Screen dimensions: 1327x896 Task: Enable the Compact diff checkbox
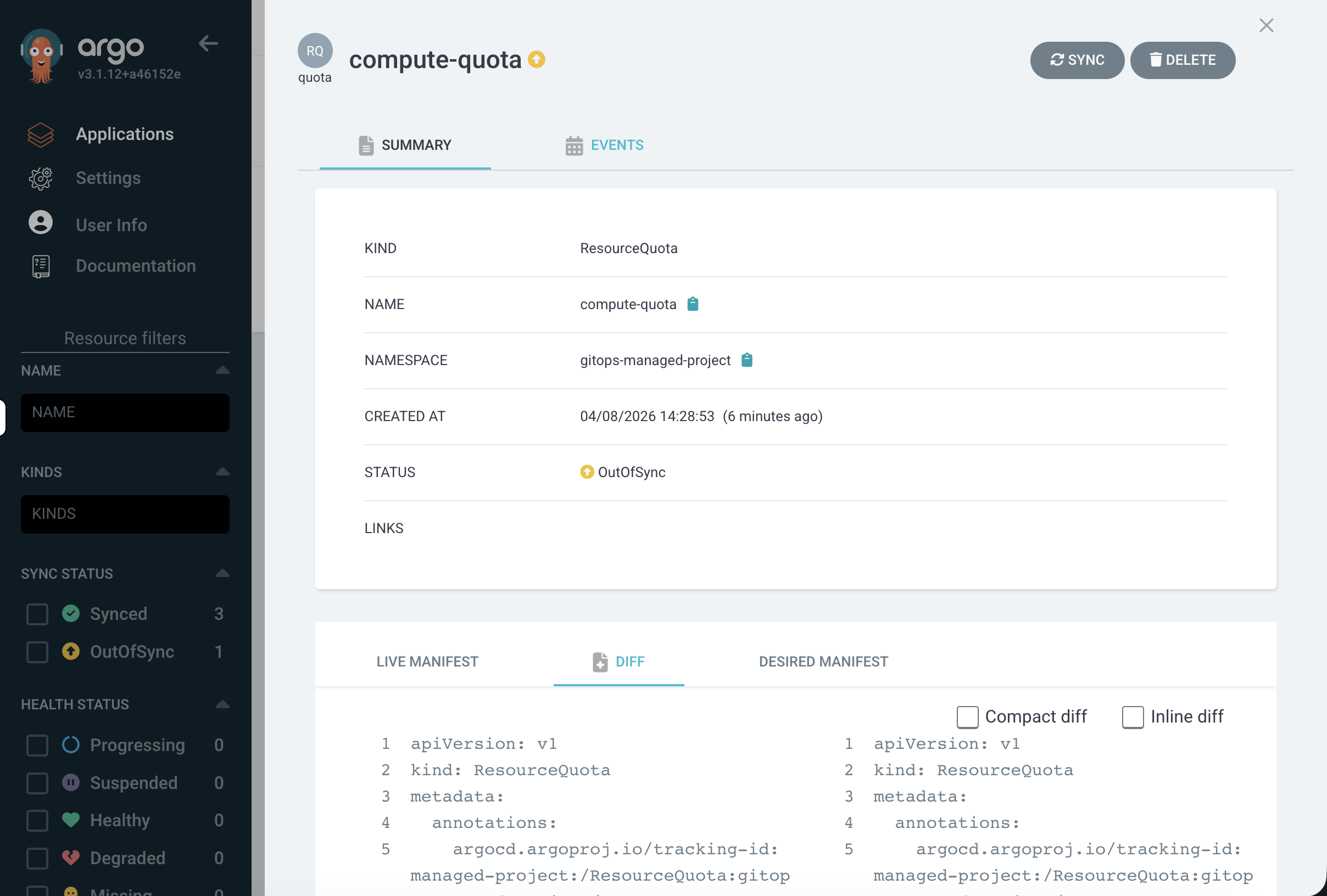(x=967, y=718)
